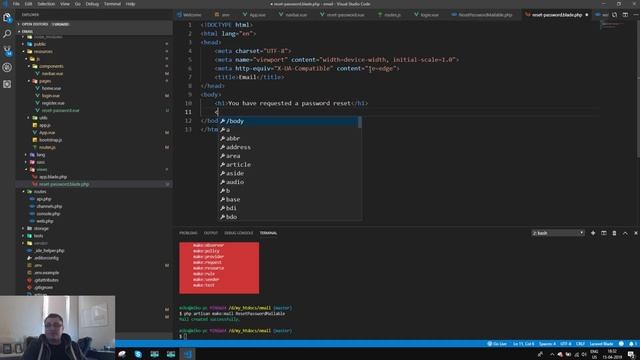Viewport: 640px width, 360px height.
Task: Click Go Live in status bar
Action: 497,344
